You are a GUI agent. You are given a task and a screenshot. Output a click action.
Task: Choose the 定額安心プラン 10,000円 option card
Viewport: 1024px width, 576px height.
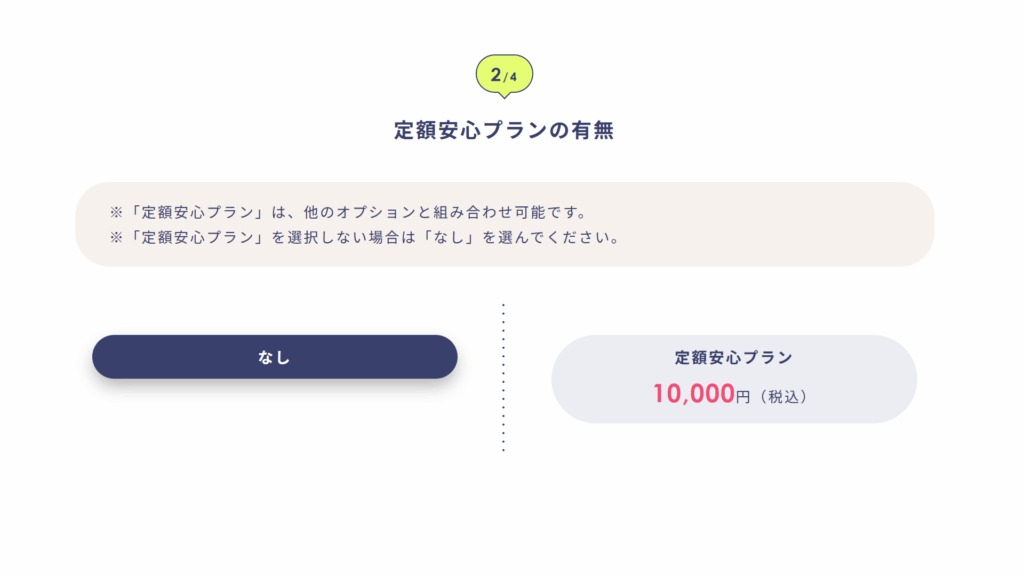[734, 379]
